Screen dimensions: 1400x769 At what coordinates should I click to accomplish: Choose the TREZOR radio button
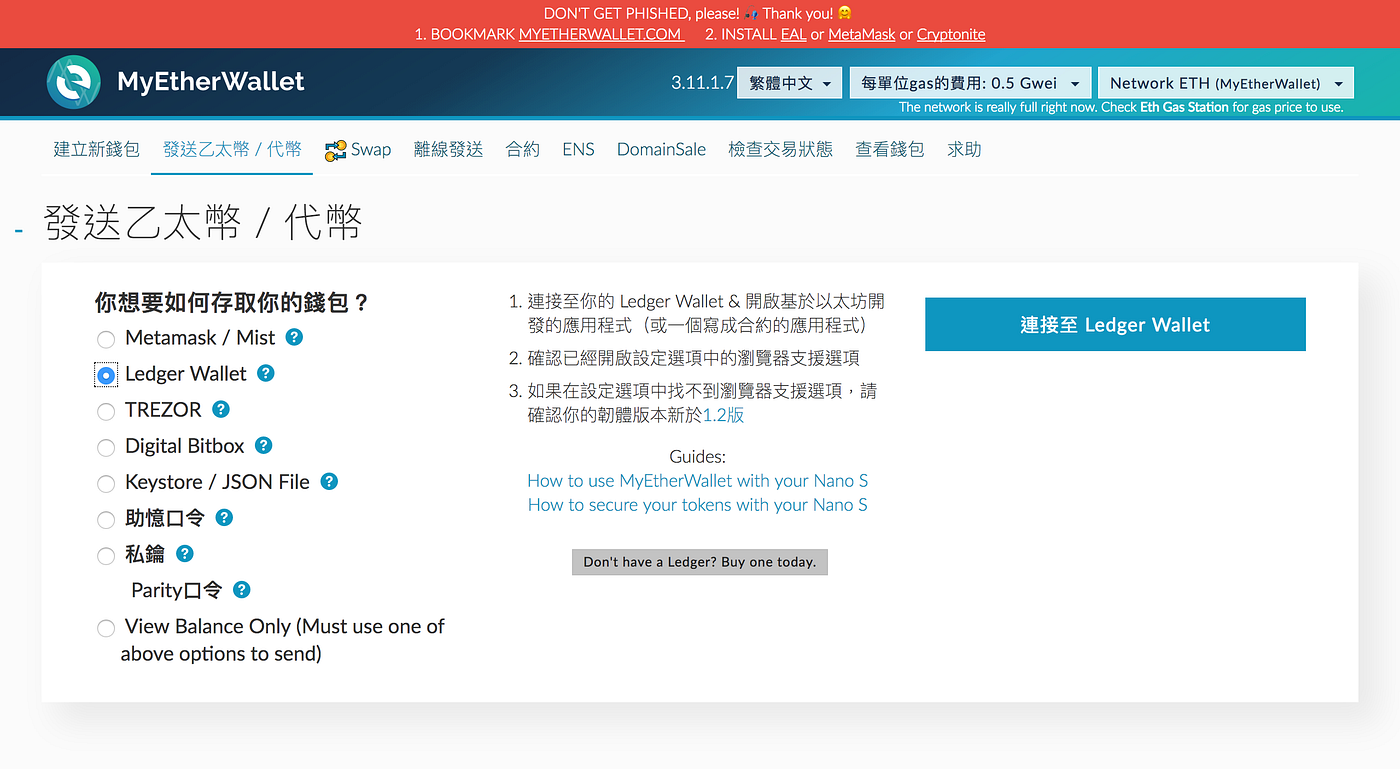pos(106,411)
